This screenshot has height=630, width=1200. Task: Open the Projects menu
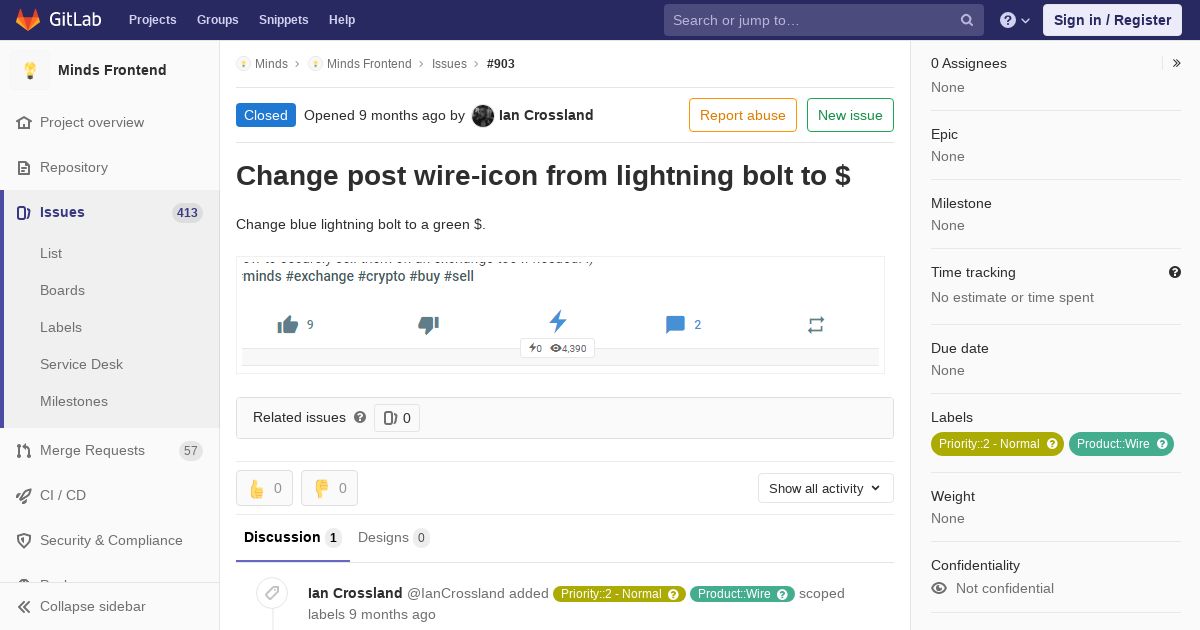pyautogui.click(x=153, y=20)
